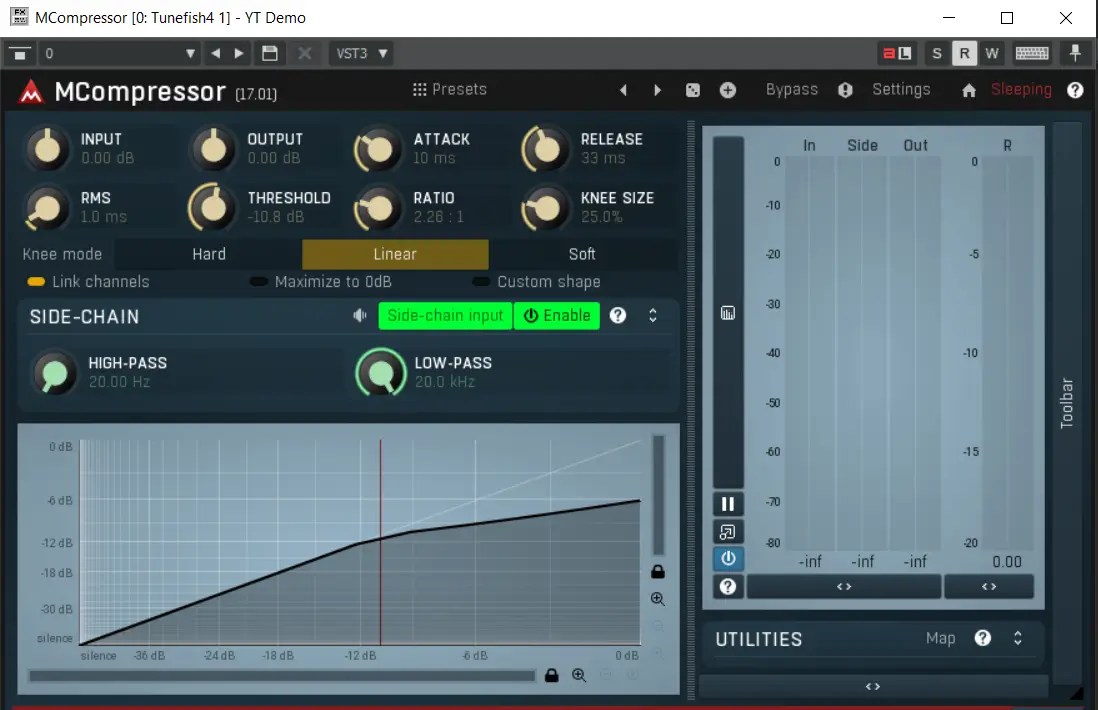The height and width of the screenshot is (710, 1098).
Task: Toggle the Side-chain input button
Action: [x=445, y=316]
